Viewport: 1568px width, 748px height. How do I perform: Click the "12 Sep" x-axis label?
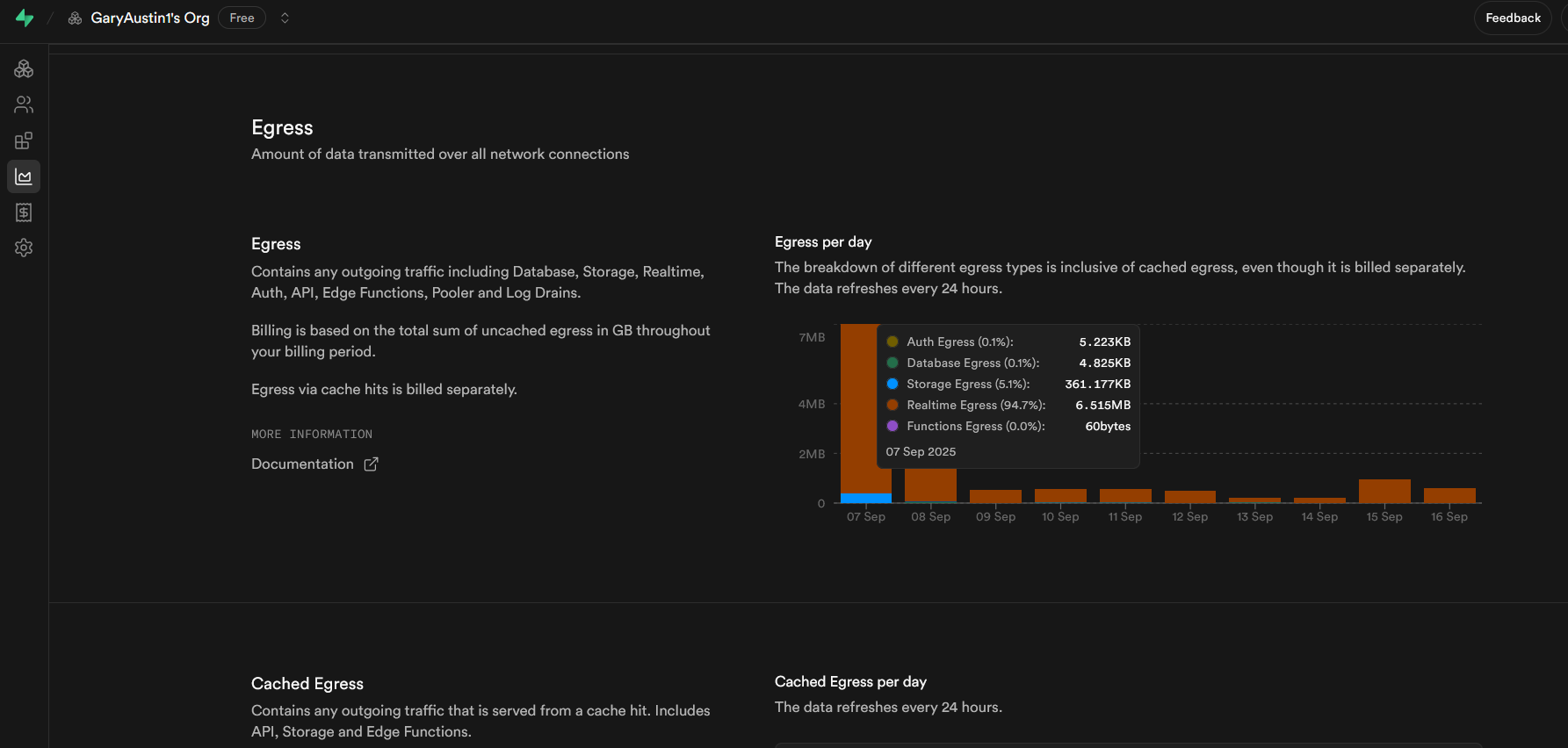point(1190,516)
